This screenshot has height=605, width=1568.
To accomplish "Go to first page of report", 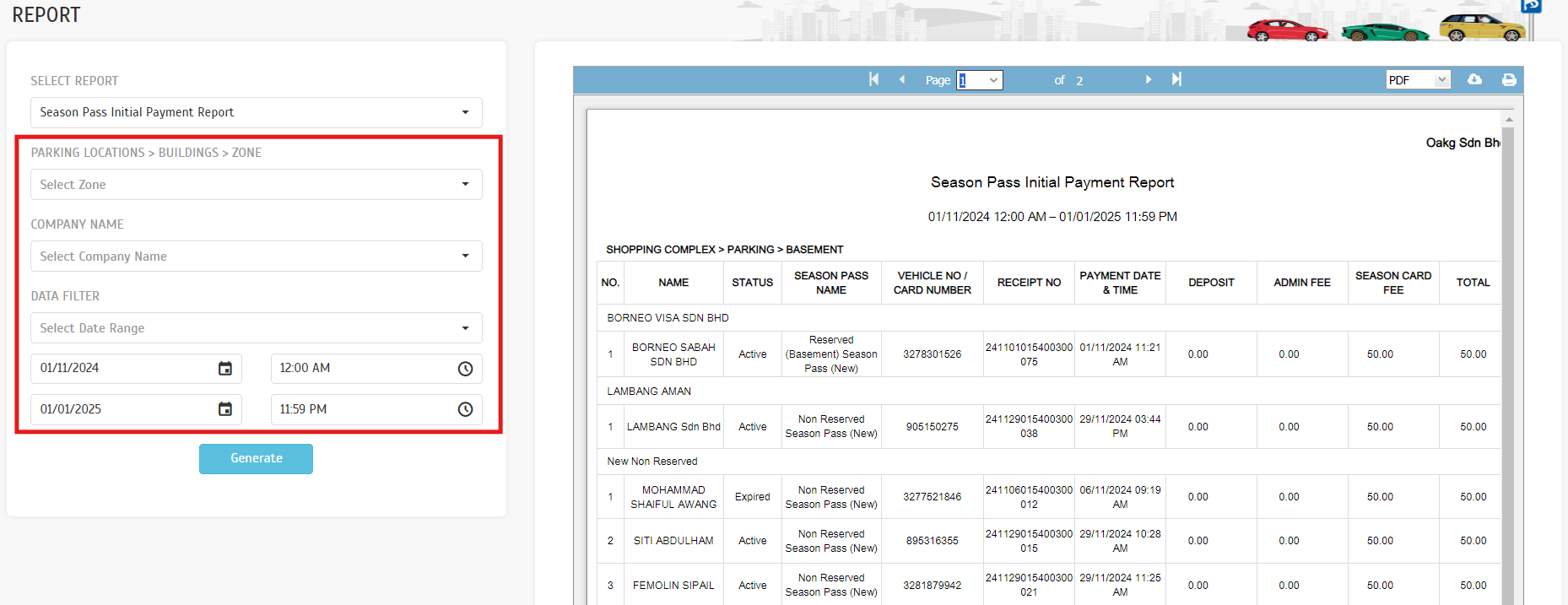I will 873,79.
